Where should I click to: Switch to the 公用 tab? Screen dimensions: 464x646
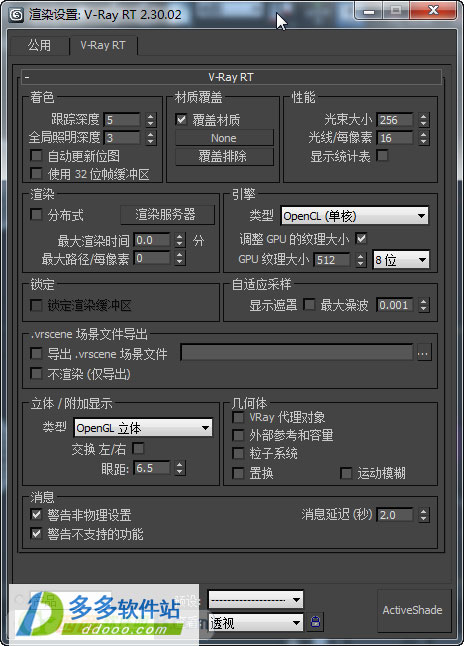tap(40, 45)
